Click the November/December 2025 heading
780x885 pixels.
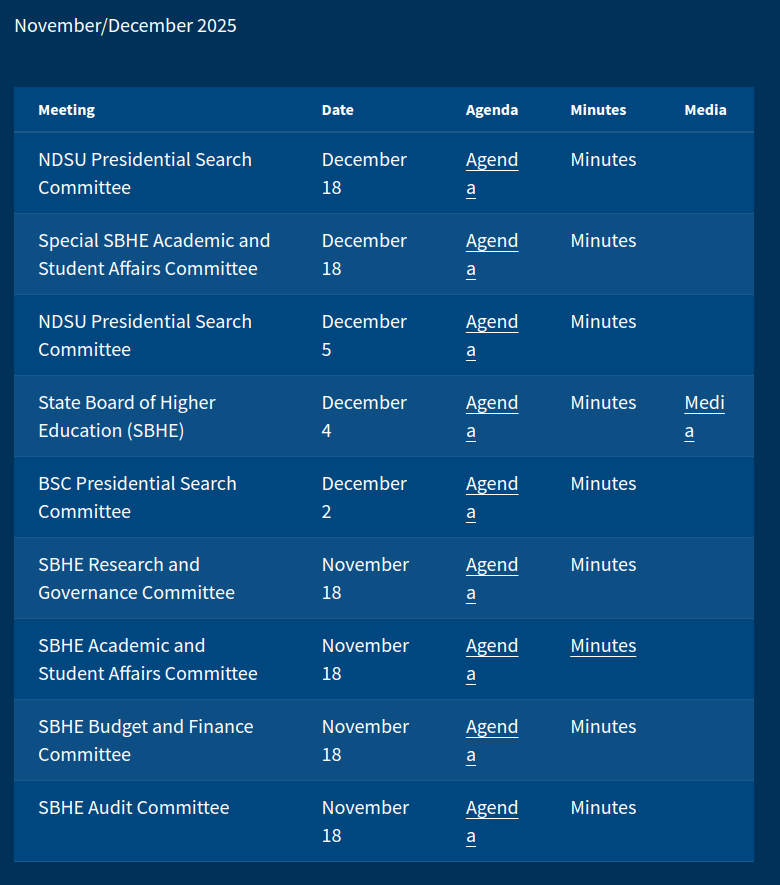pos(125,26)
